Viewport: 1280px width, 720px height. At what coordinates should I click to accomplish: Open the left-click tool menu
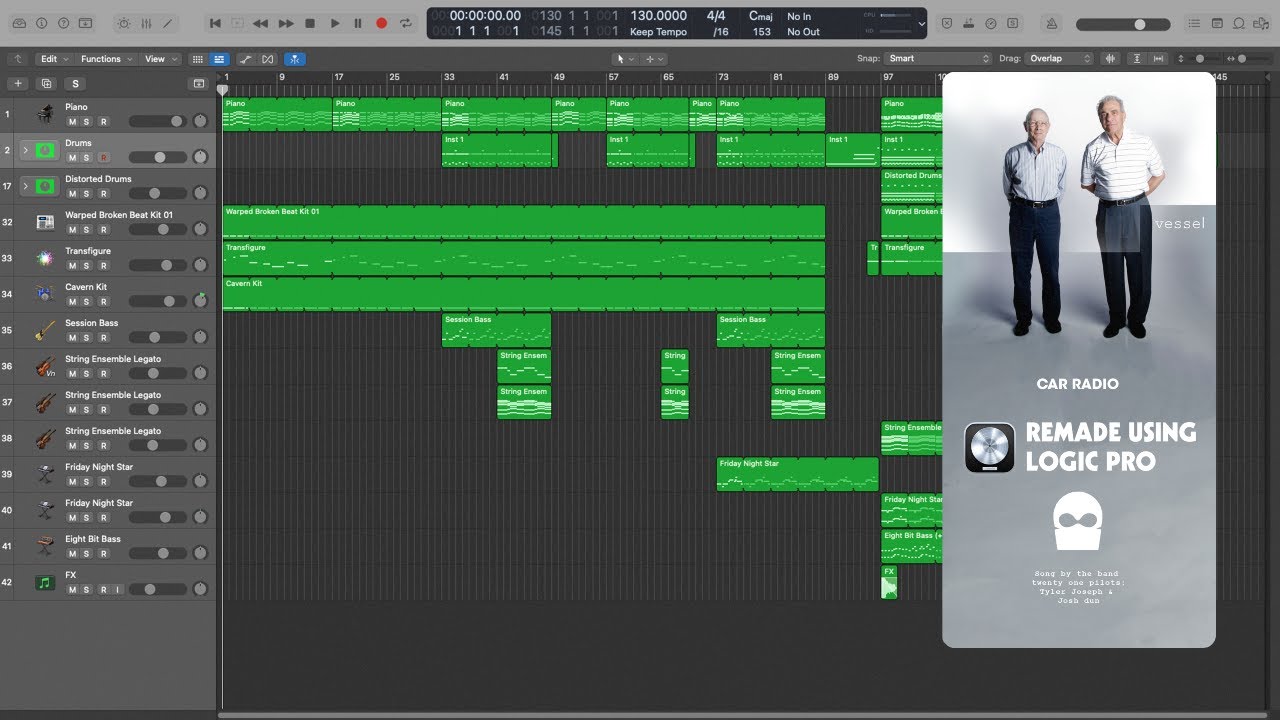click(624, 59)
